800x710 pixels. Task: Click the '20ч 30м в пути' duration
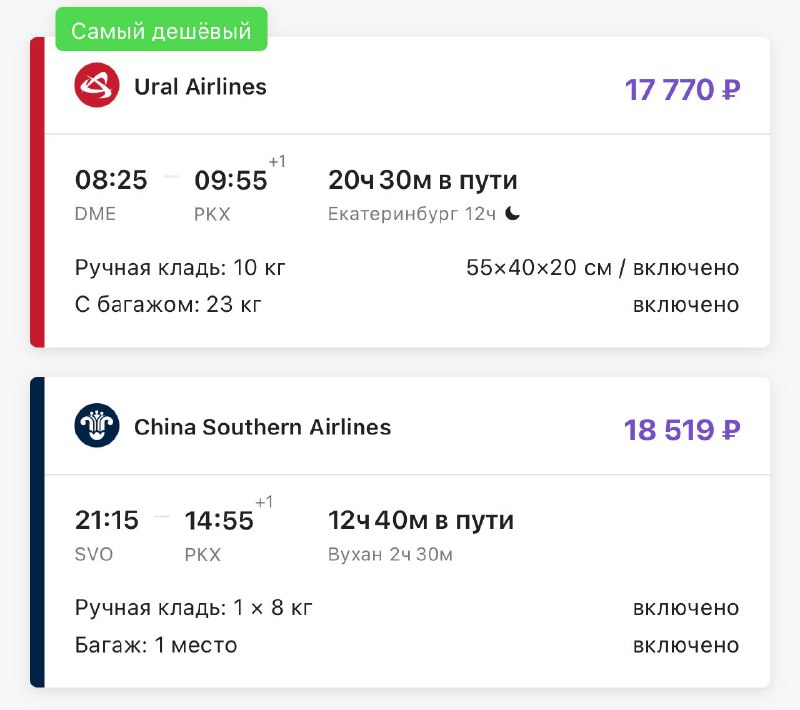423,180
